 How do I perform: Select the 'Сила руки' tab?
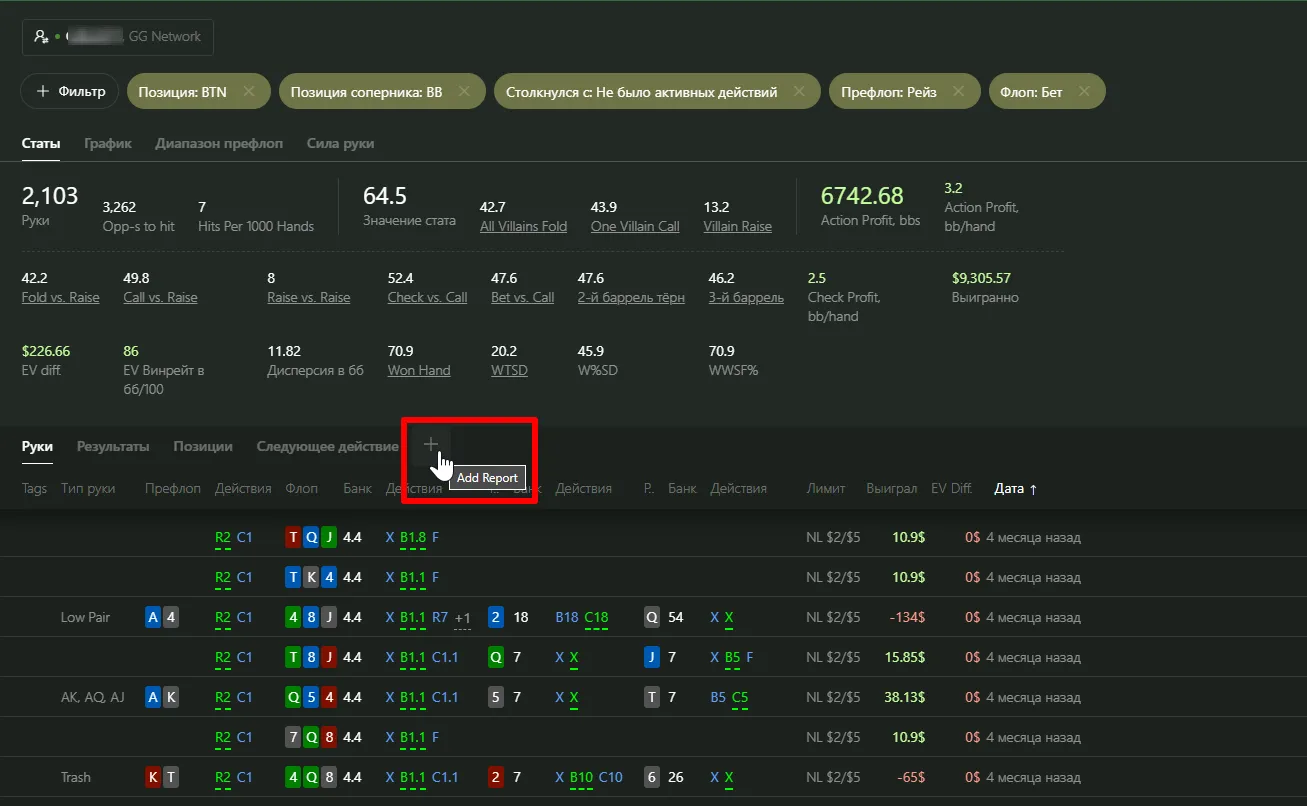(x=340, y=144)
